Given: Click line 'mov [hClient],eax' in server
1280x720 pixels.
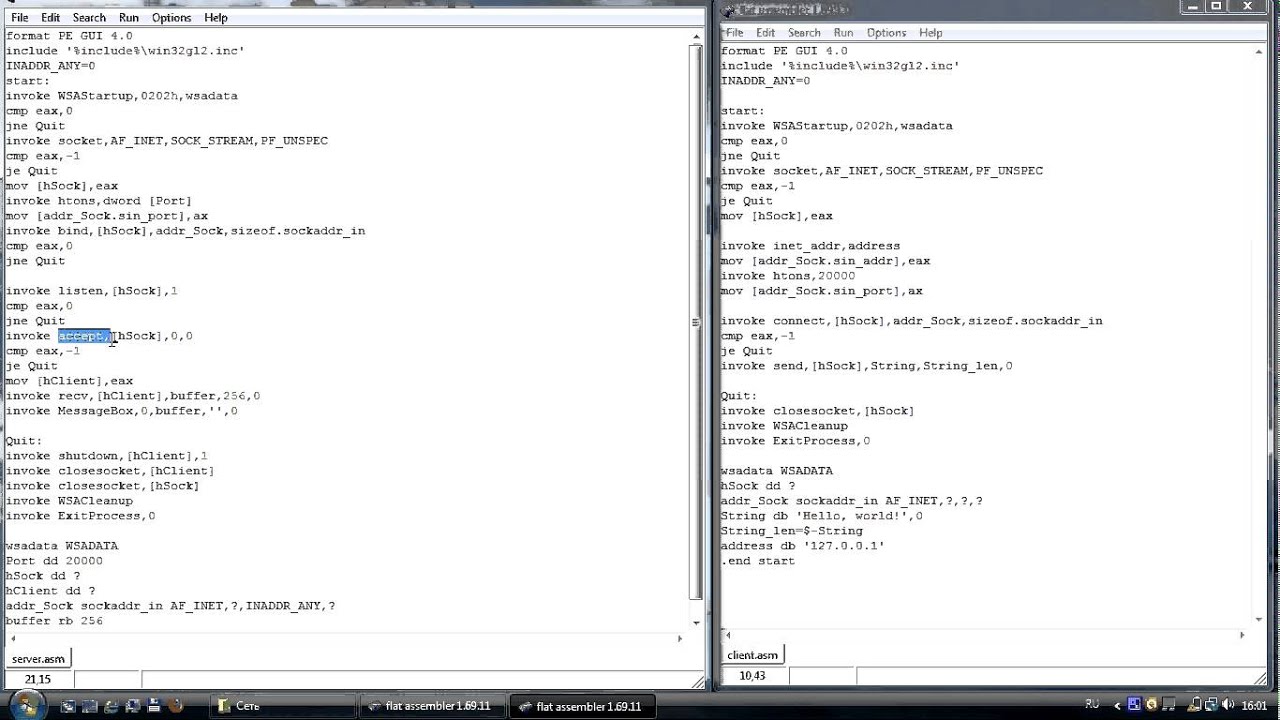Looking at the screenshot, I should tap(69, 381).
